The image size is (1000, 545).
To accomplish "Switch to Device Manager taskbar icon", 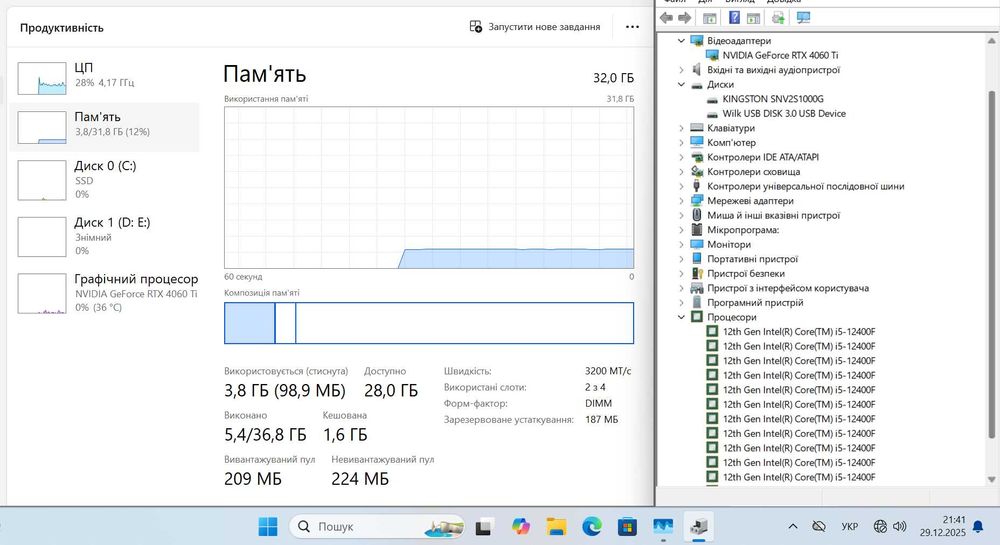I will (699, 527).
